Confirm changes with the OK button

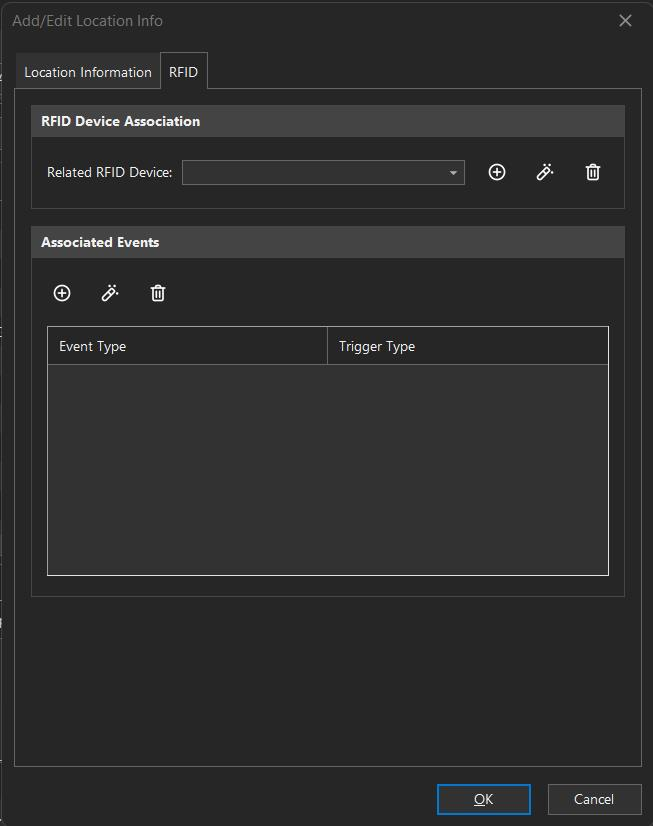(x=483, y=799)
